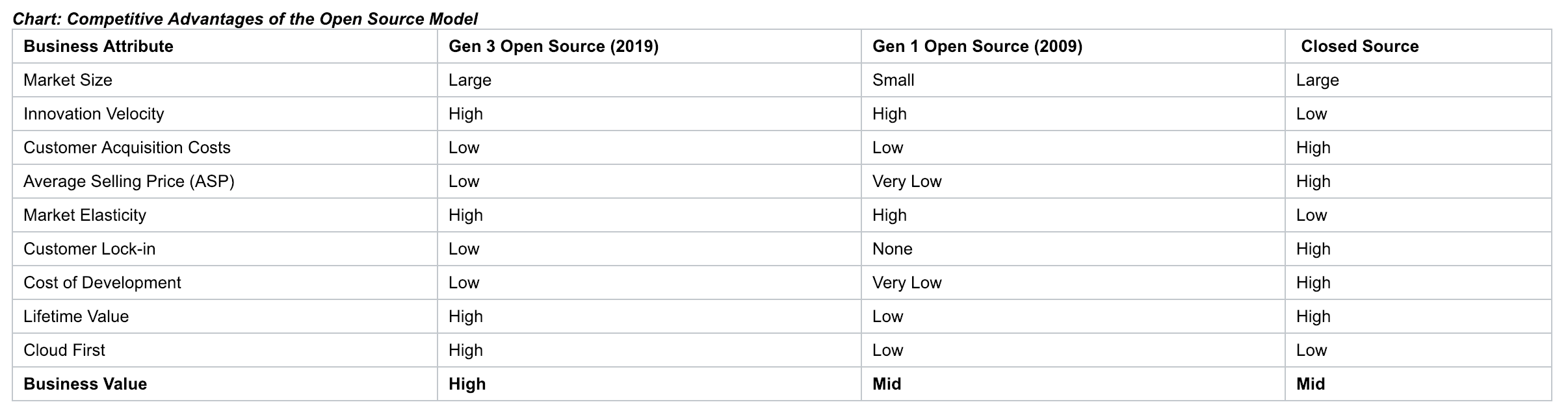Screen dimensions: 1568x413
Task: Click the 'Innovation Velocity' row label
Action: coord(94,114)
